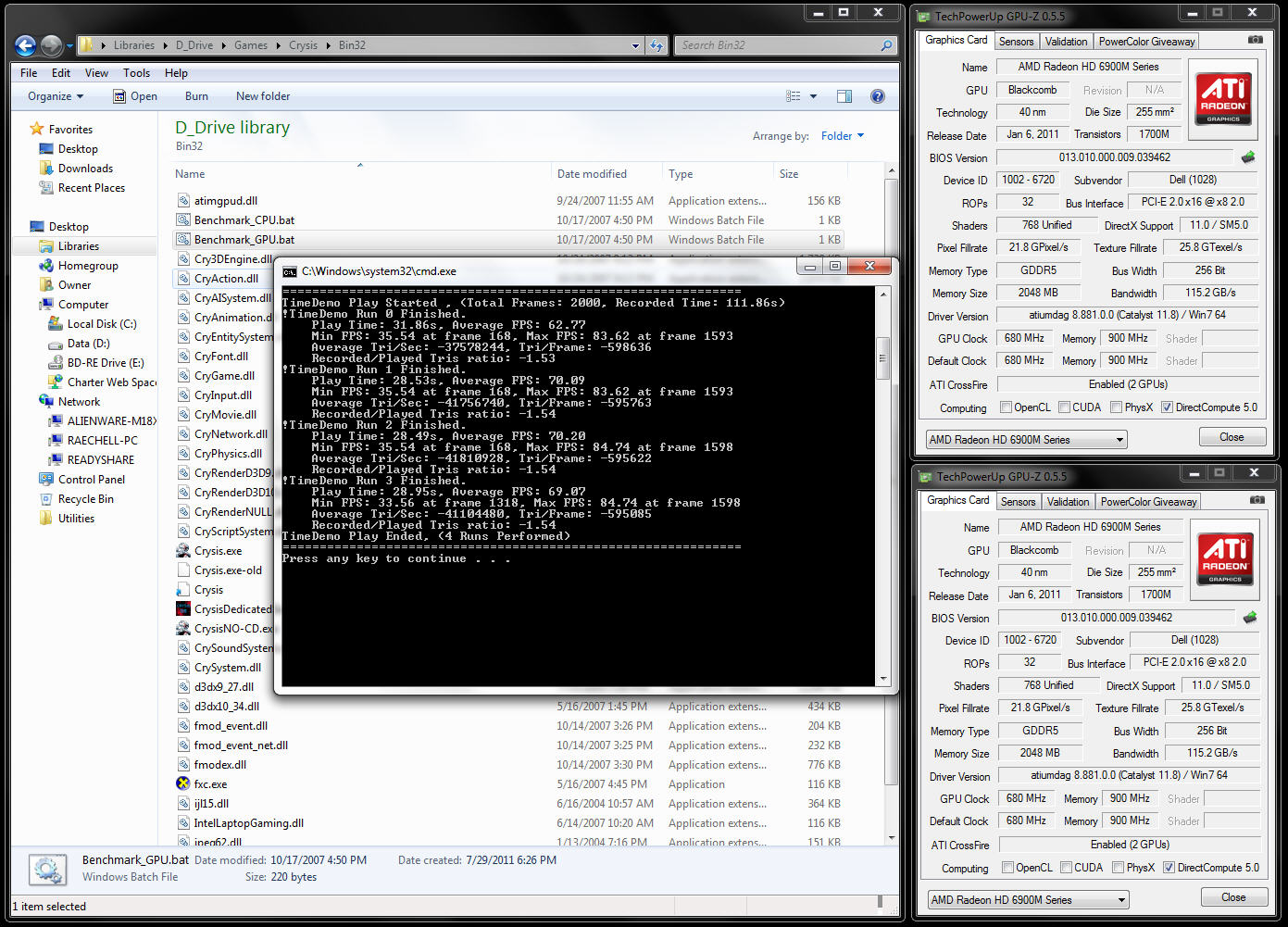Refresh the Bin32 folder view
This screenshot has width=1288, height=927.
657,45
